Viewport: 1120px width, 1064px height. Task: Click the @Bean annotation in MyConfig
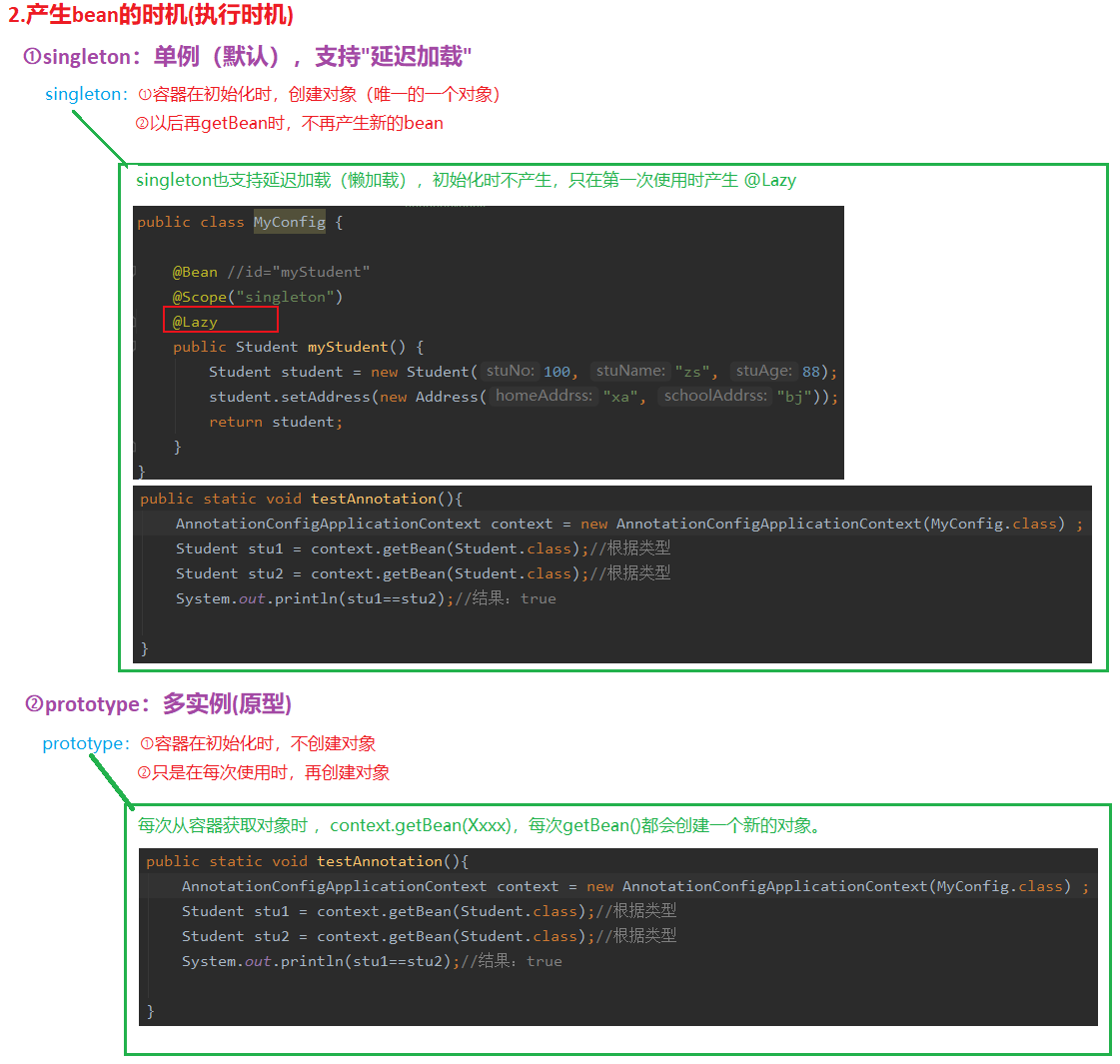(x=195, y=272)
